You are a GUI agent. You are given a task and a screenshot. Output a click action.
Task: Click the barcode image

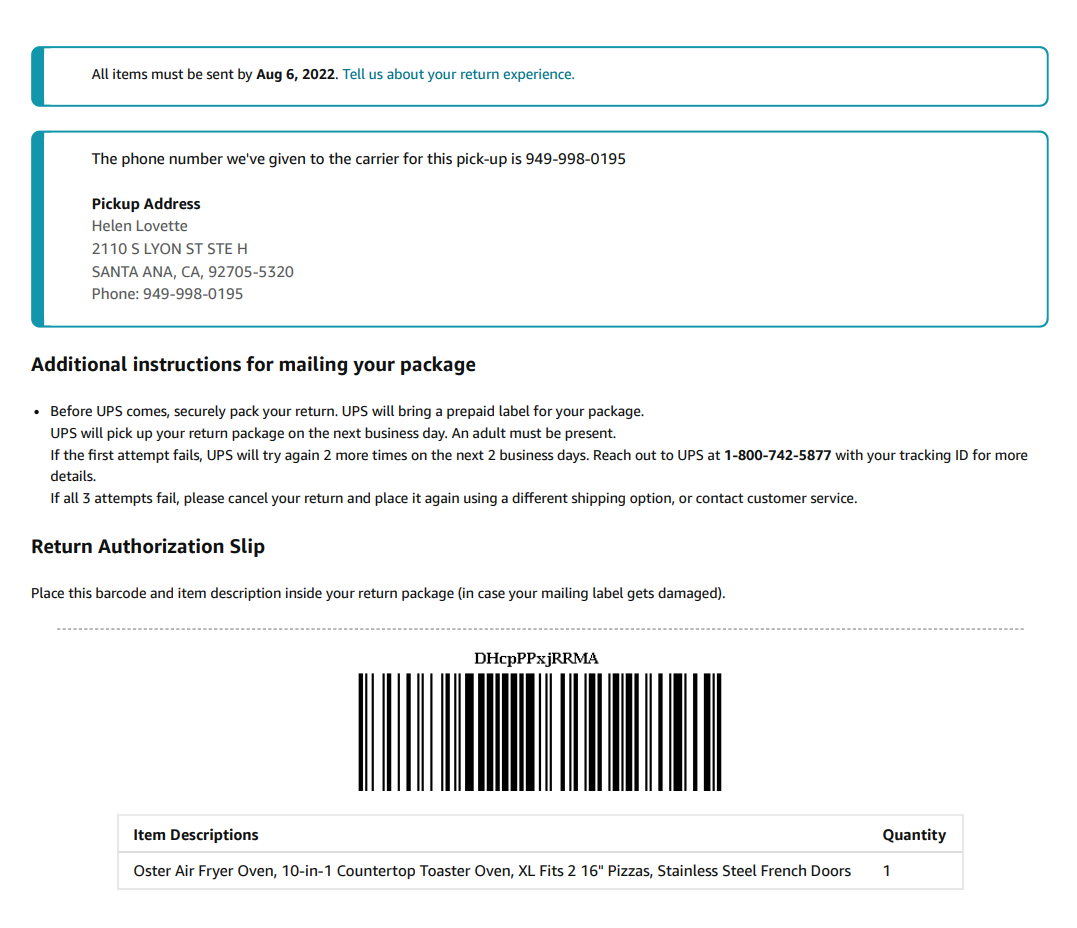click(x=540, y=732)
